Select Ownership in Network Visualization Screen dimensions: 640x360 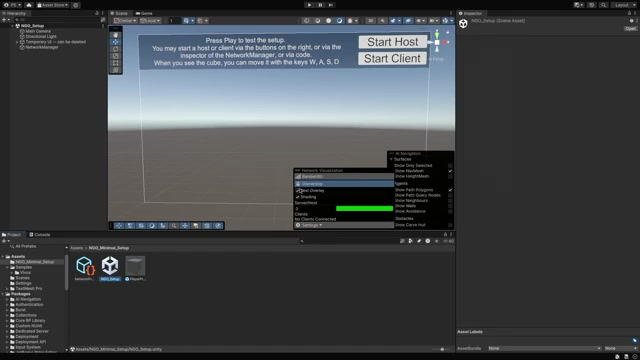[344, 184]
